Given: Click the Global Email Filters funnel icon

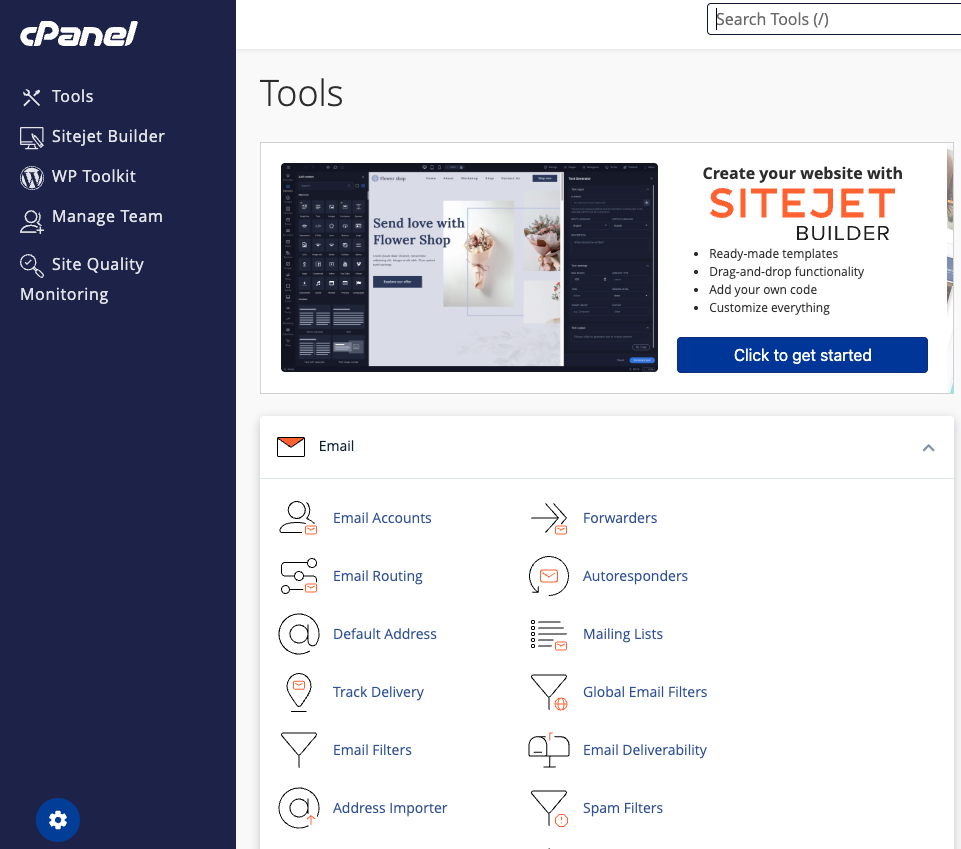Looking at the screenshot, I should [548, 692].
